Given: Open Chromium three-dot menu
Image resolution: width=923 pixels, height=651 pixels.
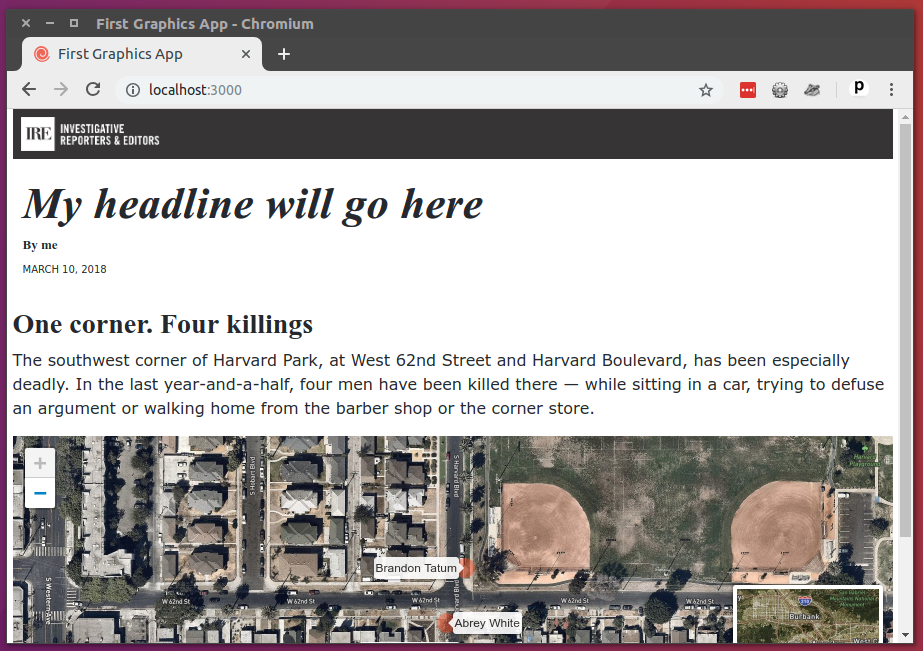Looking at the screenshot, I should (891, 90).
